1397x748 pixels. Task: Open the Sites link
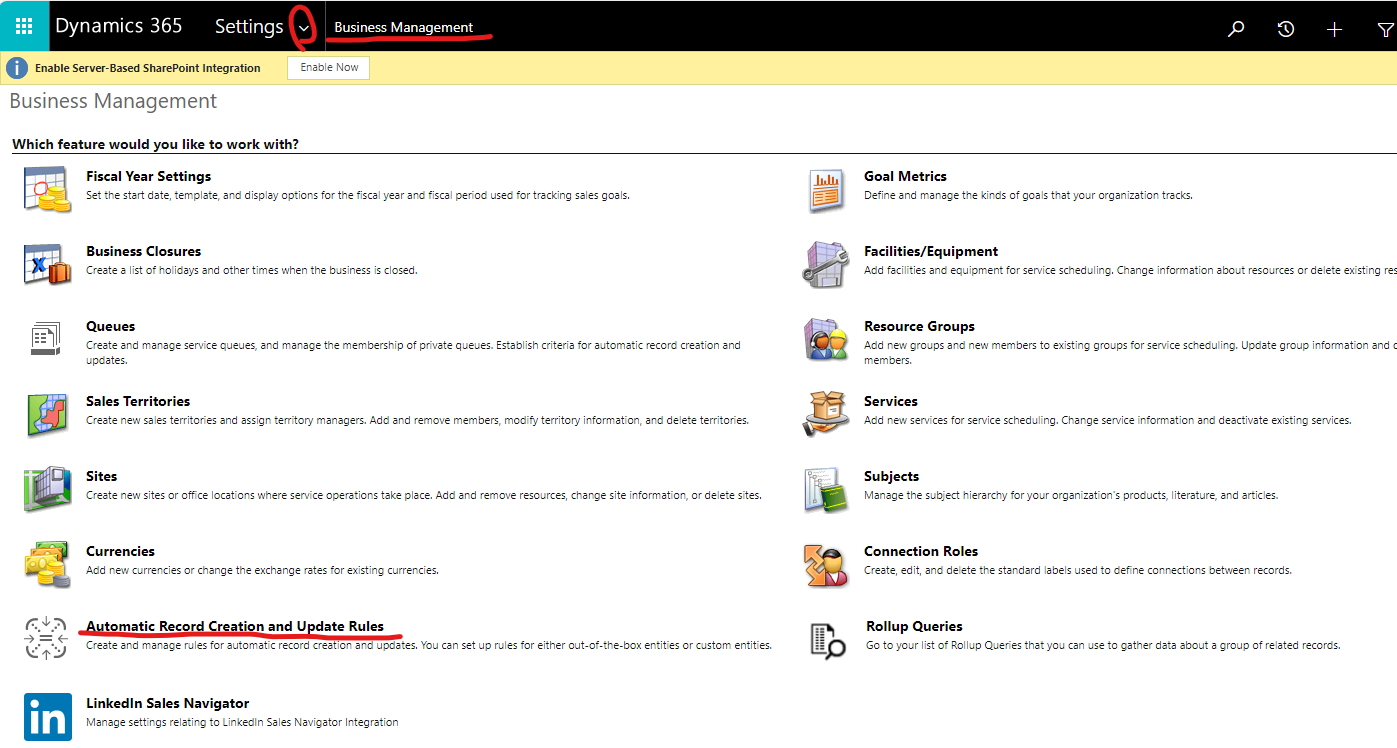tap(102, 476)
